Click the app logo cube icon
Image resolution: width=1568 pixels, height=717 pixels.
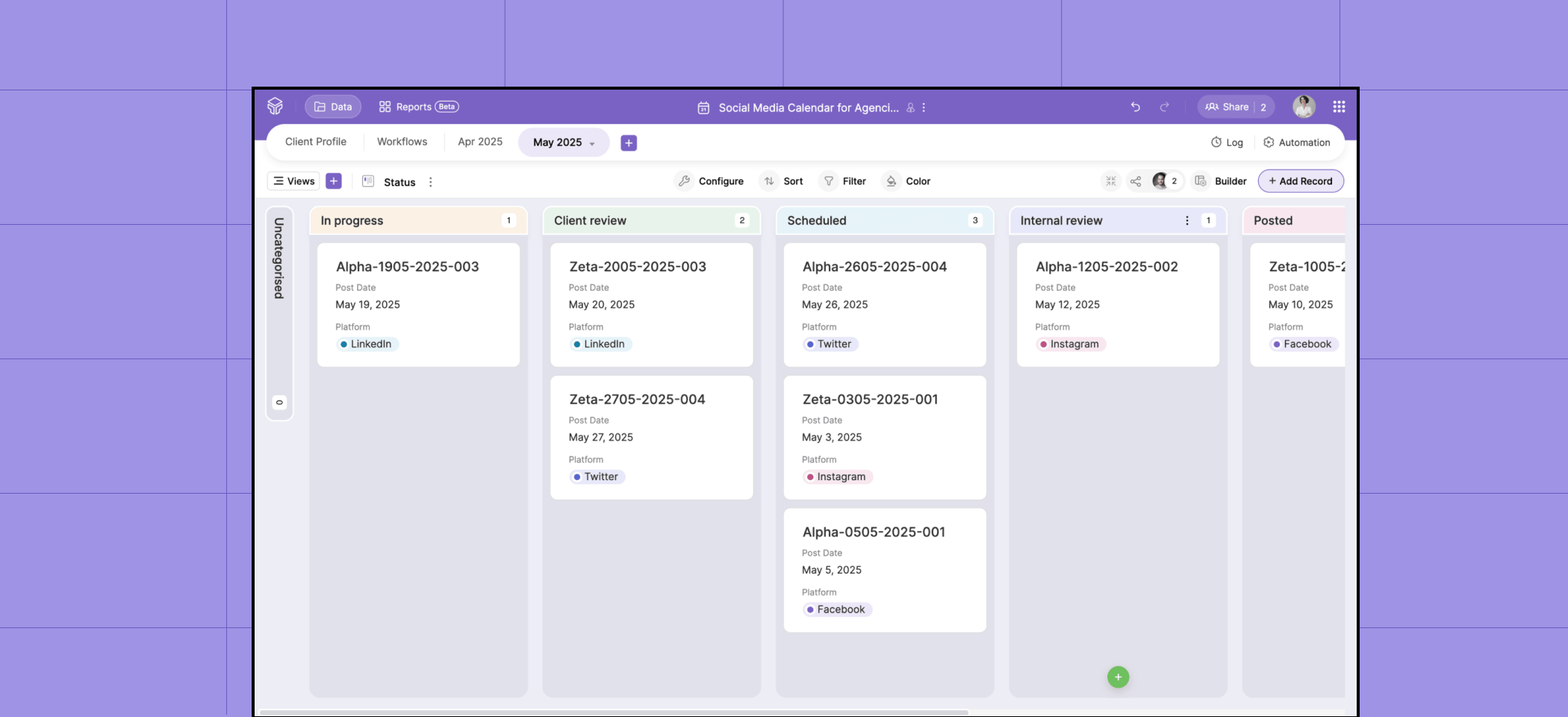click(275, 106)
